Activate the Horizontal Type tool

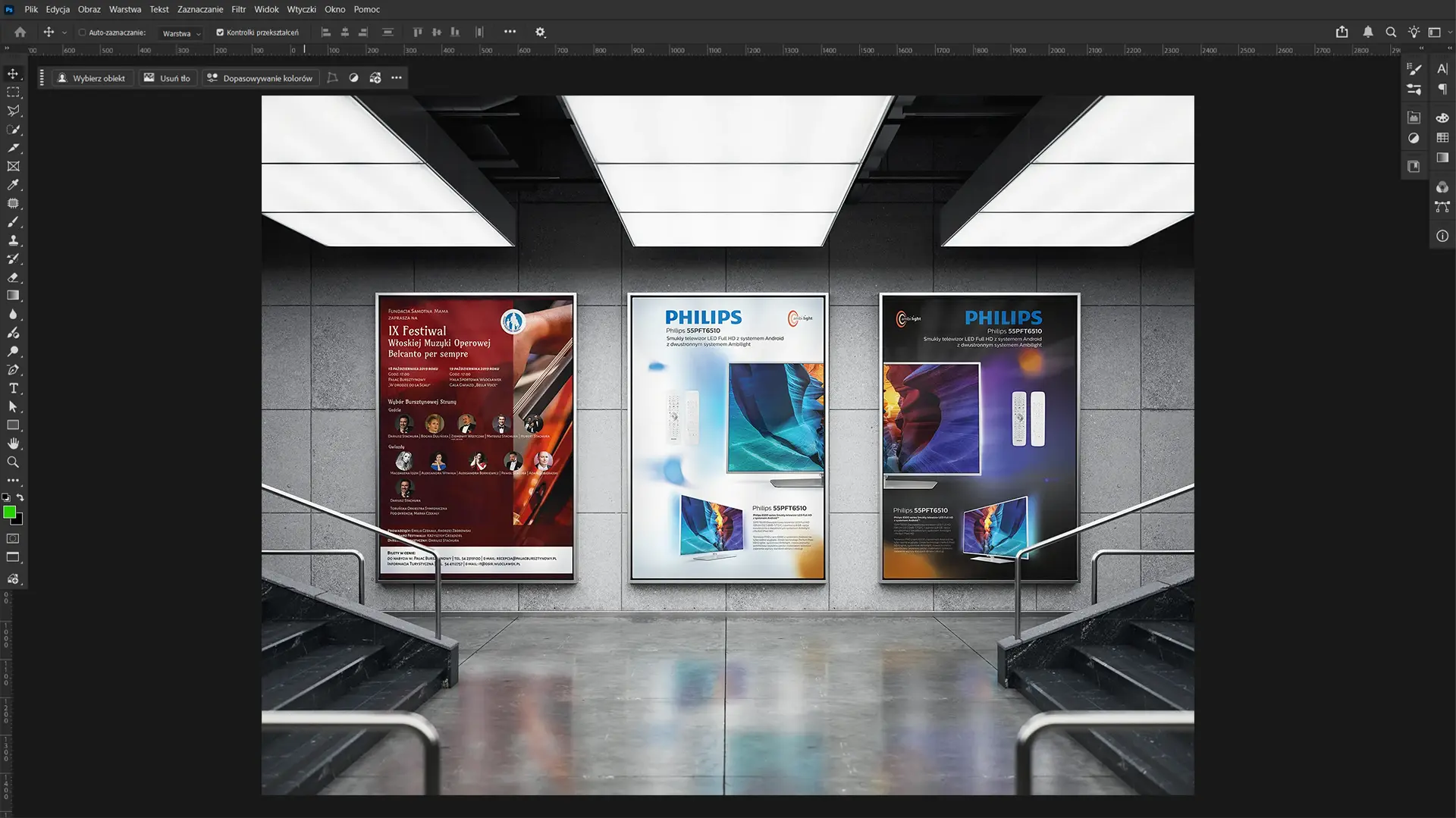tap(13, 388)
